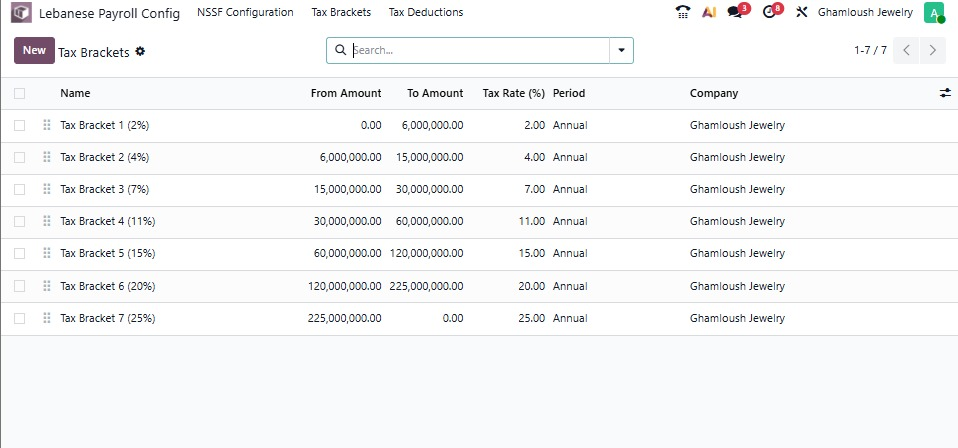Select the checkbox for Tax Bracket 1 (2%)
Screen dimensions: 958x448
[x=20, y=125]
